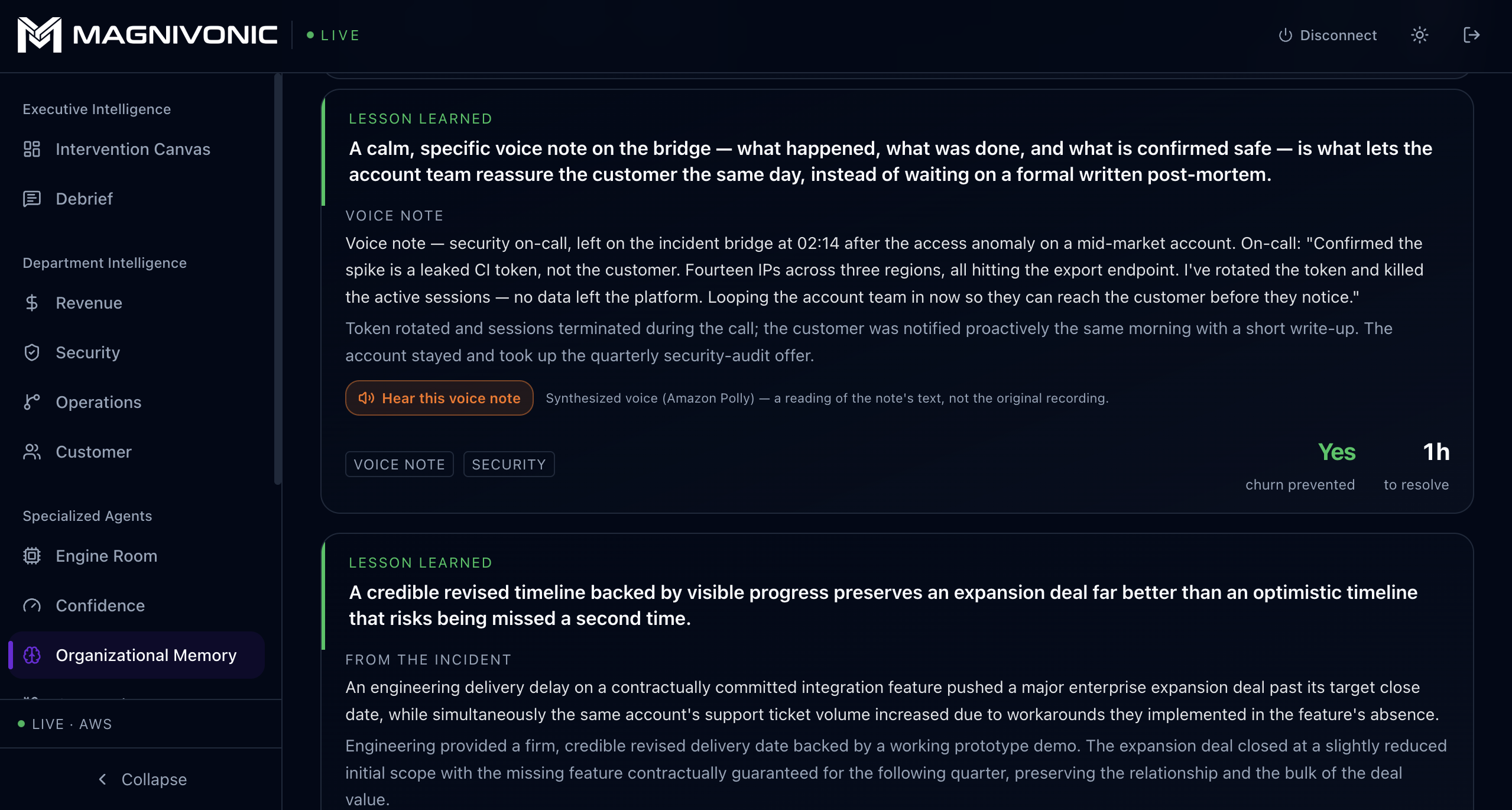Open the Confidence gauge icon
Viewport: 1512px width, 810px height.
pyautogui.click(x=32, y=605)
